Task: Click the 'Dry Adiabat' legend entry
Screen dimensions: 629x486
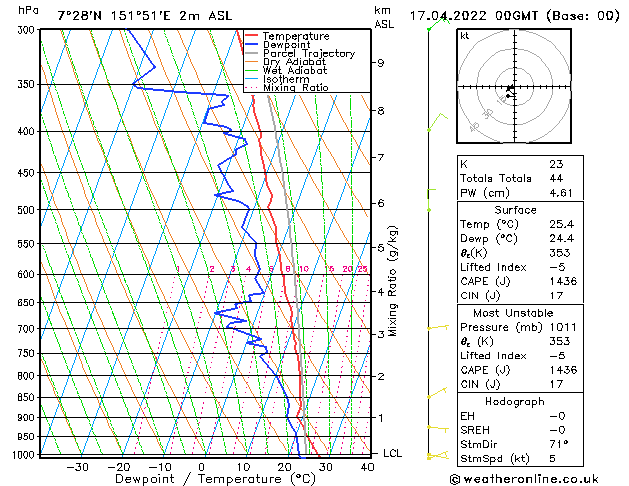Action: point(294,62)
